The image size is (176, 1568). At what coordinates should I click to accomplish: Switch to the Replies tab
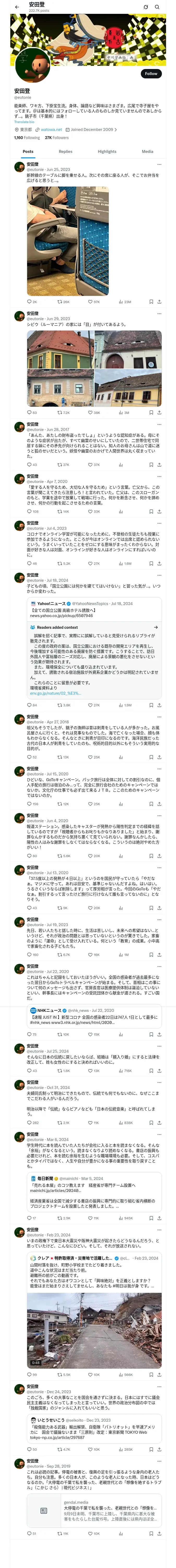point(65,152)
